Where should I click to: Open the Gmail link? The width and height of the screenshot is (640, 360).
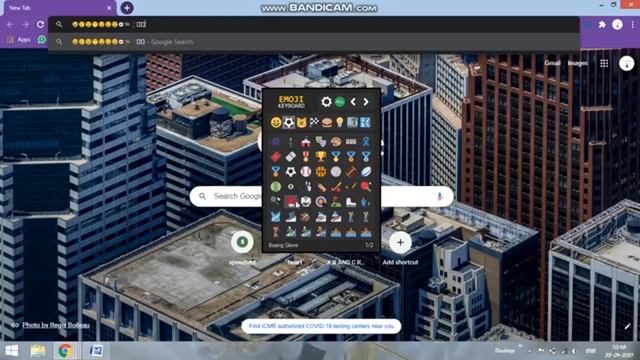pos(552,63)
